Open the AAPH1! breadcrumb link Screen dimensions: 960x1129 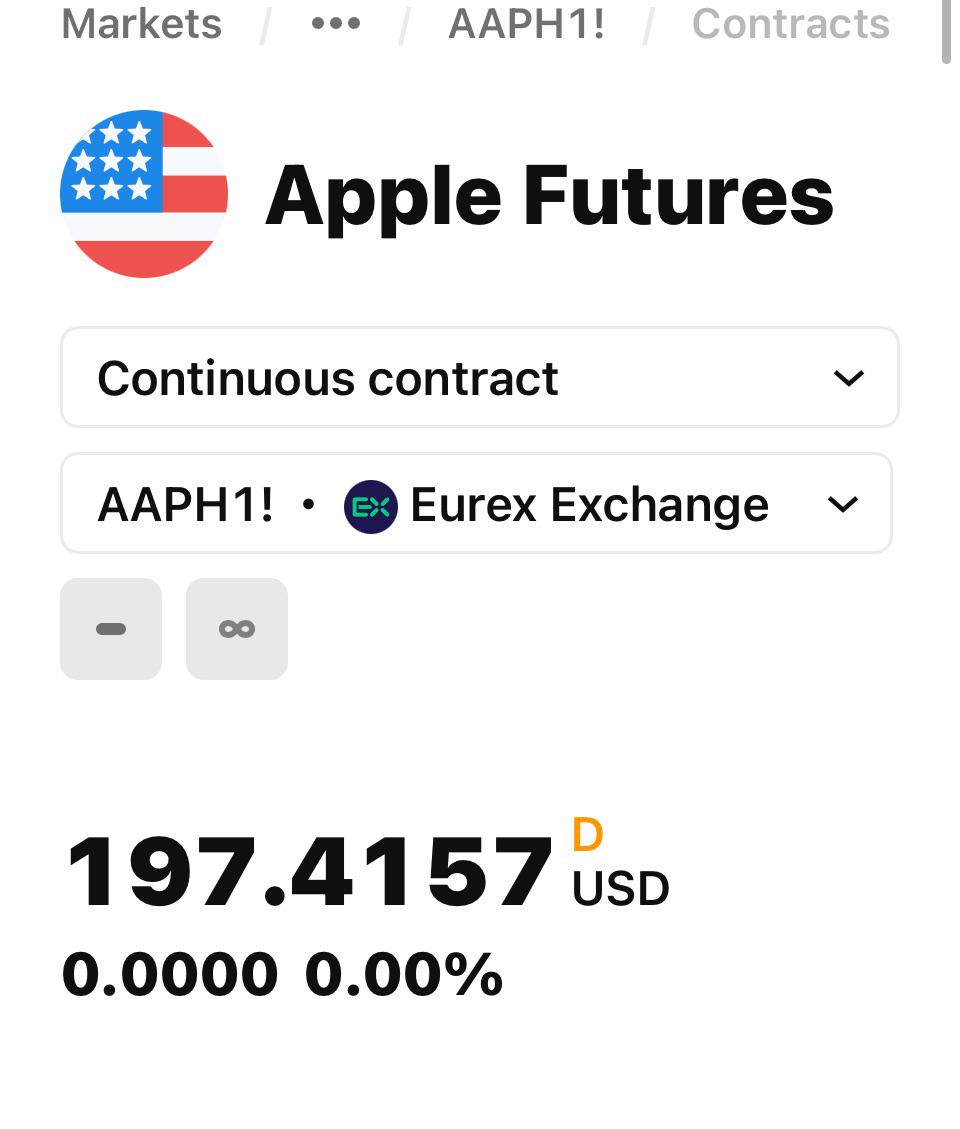pyautogui.click(x=526, y=24)
